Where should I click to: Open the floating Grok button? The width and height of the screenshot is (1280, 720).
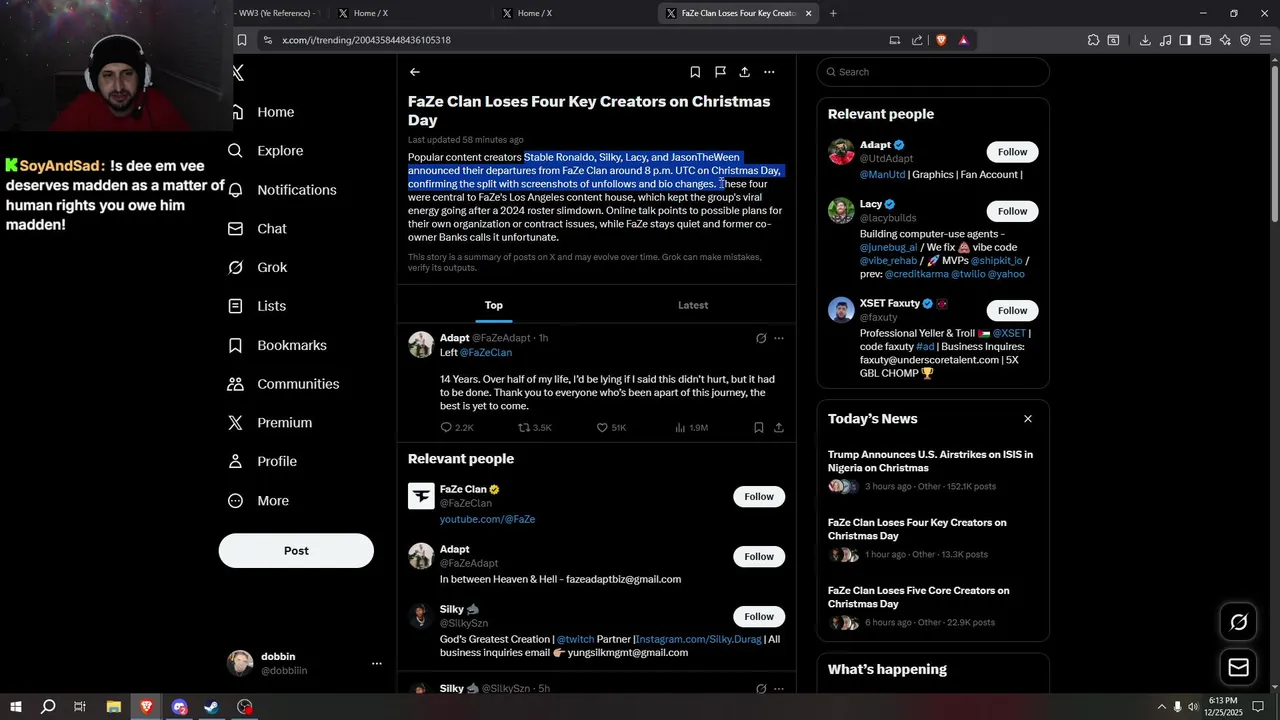(1238, 622)
